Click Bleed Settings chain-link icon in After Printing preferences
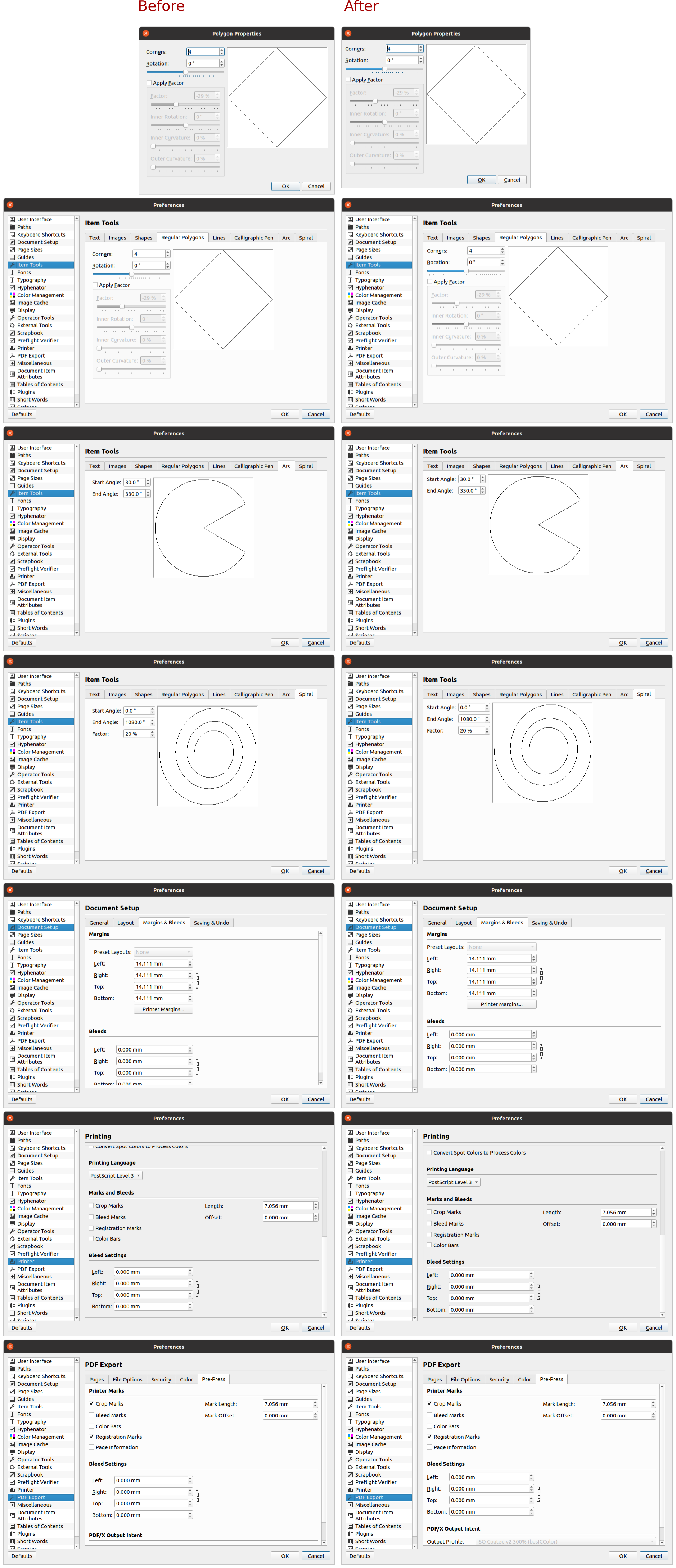 click(x=538, y=1292)
